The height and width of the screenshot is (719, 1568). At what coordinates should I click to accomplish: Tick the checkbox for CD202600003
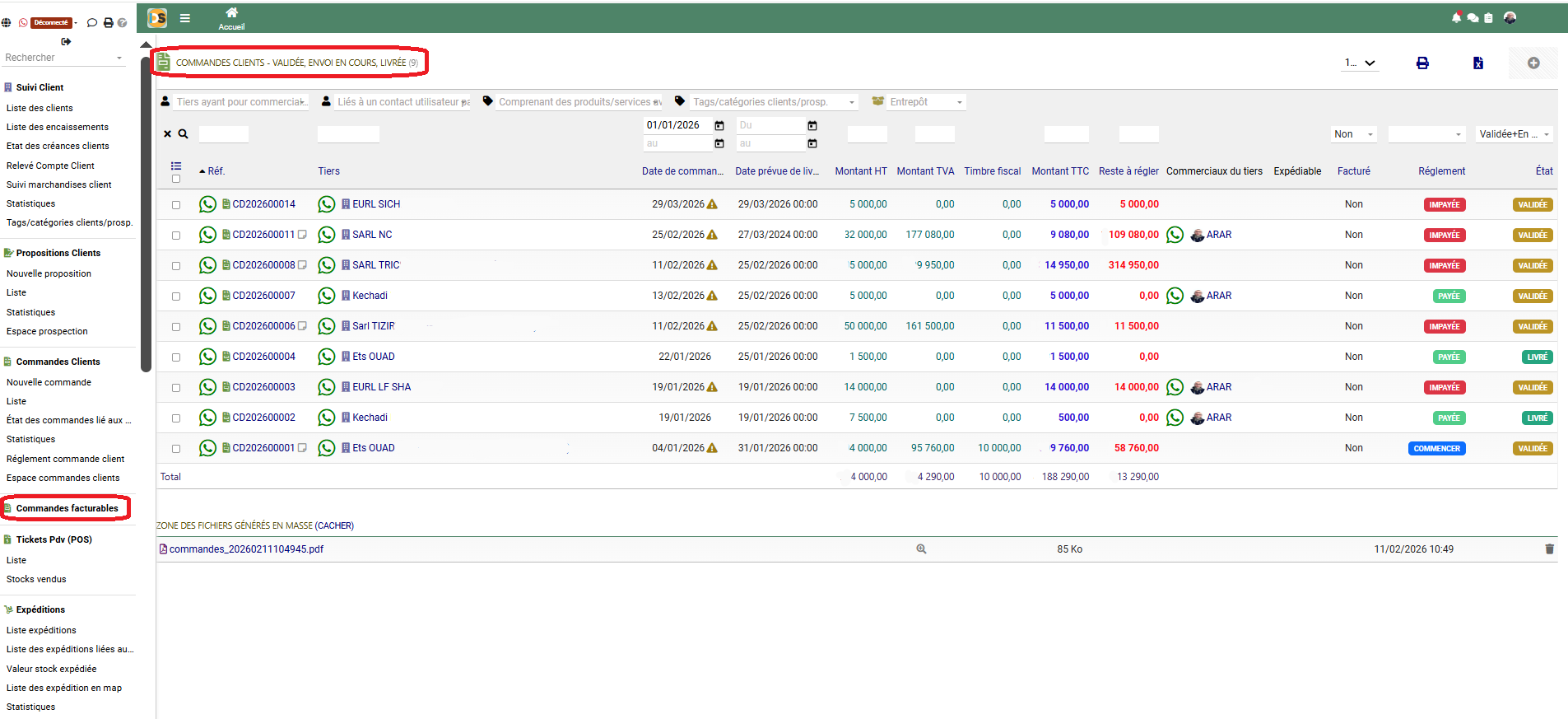click(176, 388)
